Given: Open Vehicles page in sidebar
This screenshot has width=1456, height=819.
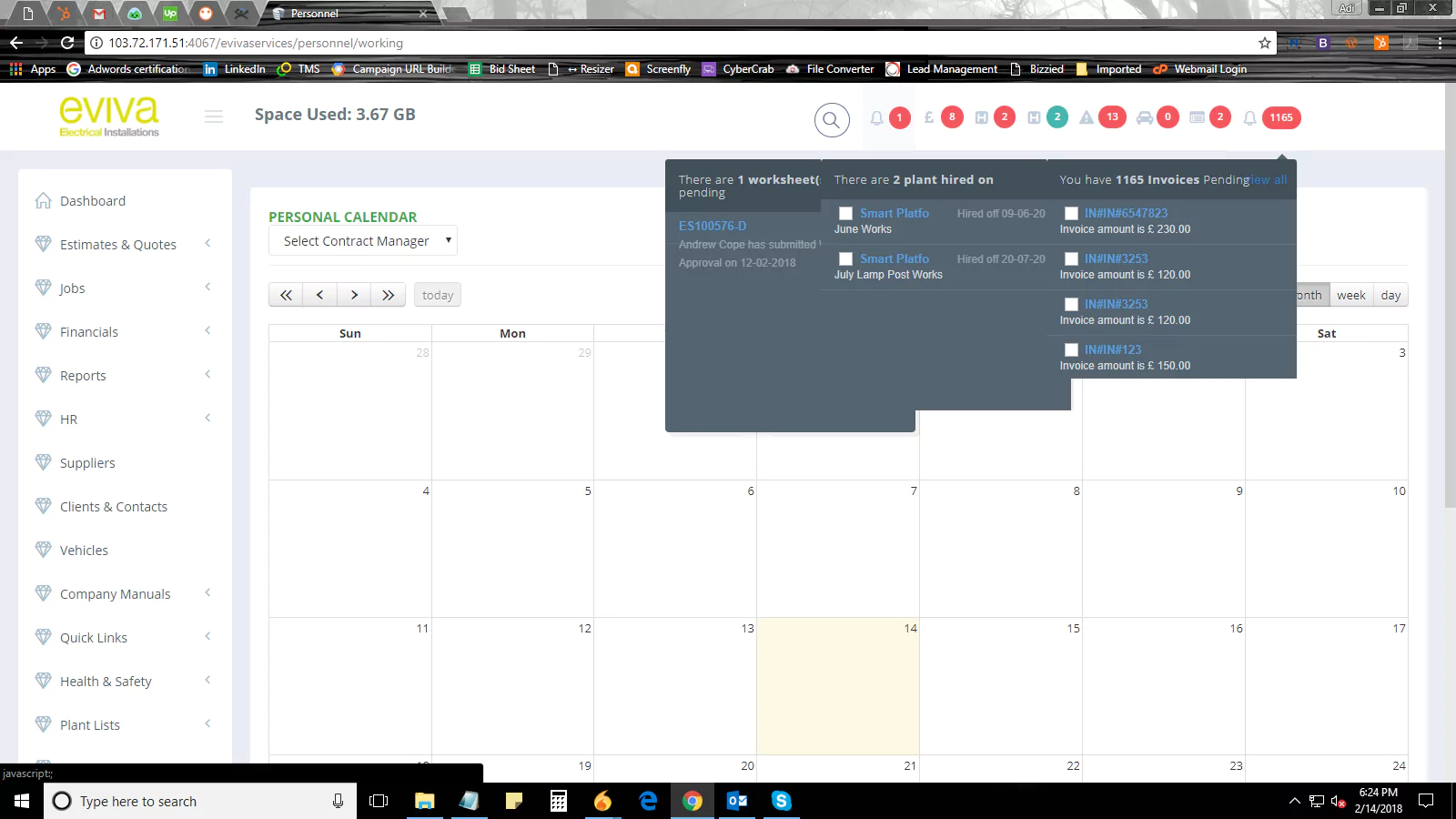Looking at the screenshot, I should pyautogui.click(x=84, y=551).
